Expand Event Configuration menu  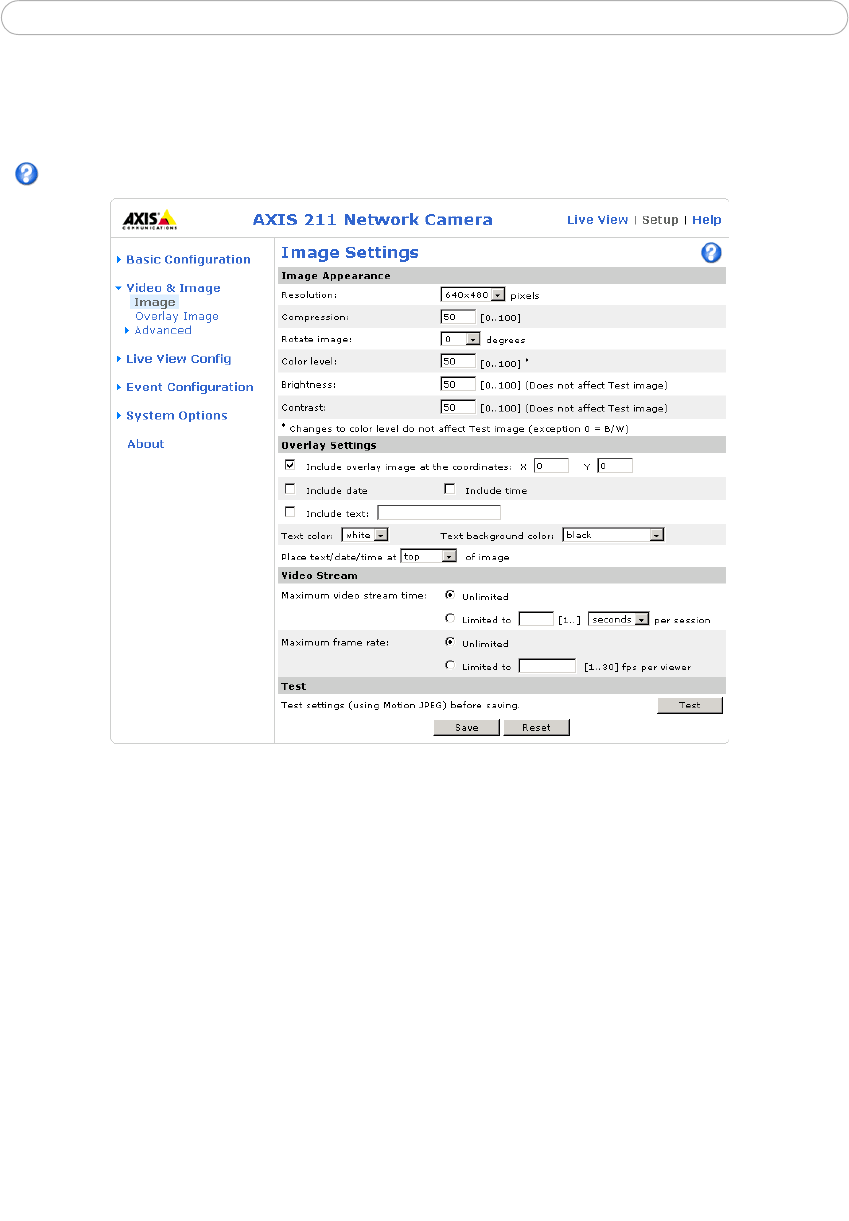coord(185,387)
